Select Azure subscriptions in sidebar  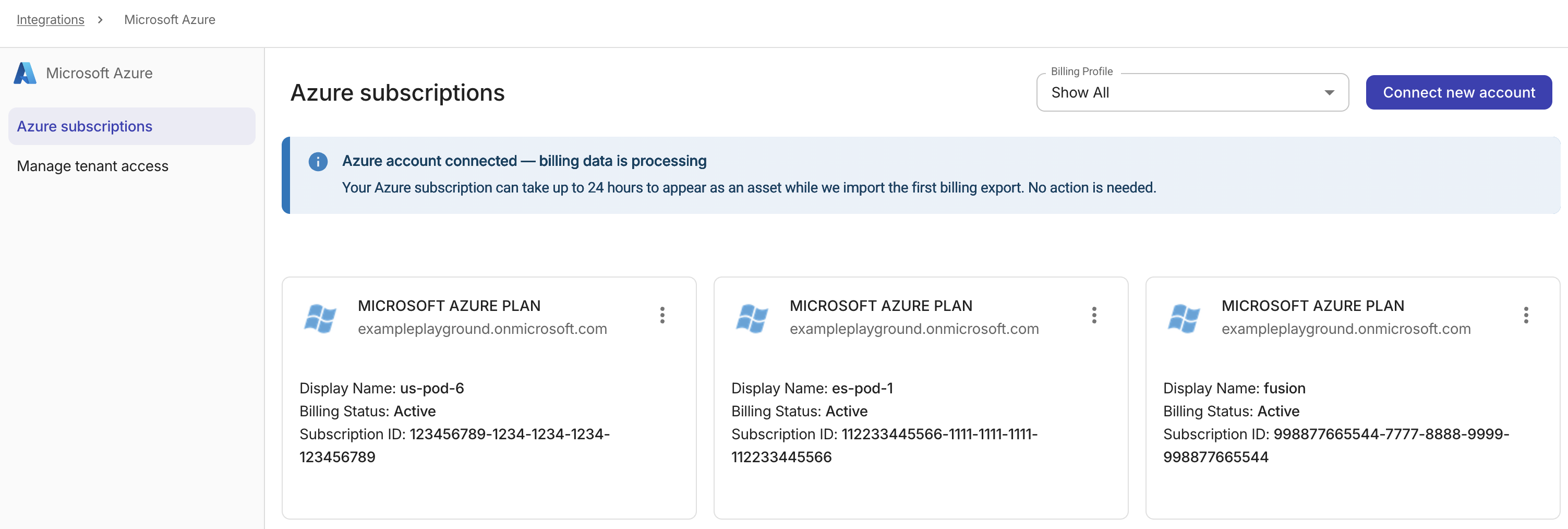pyautogui.click(x=131, y=126)
